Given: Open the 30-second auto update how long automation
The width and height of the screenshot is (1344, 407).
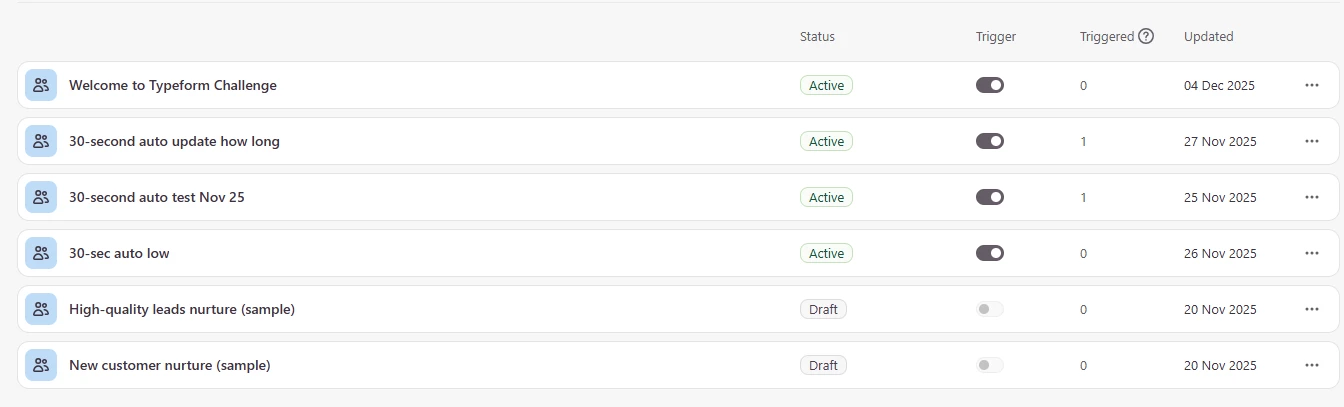Looking at the screenshot, I should [174, 141].
